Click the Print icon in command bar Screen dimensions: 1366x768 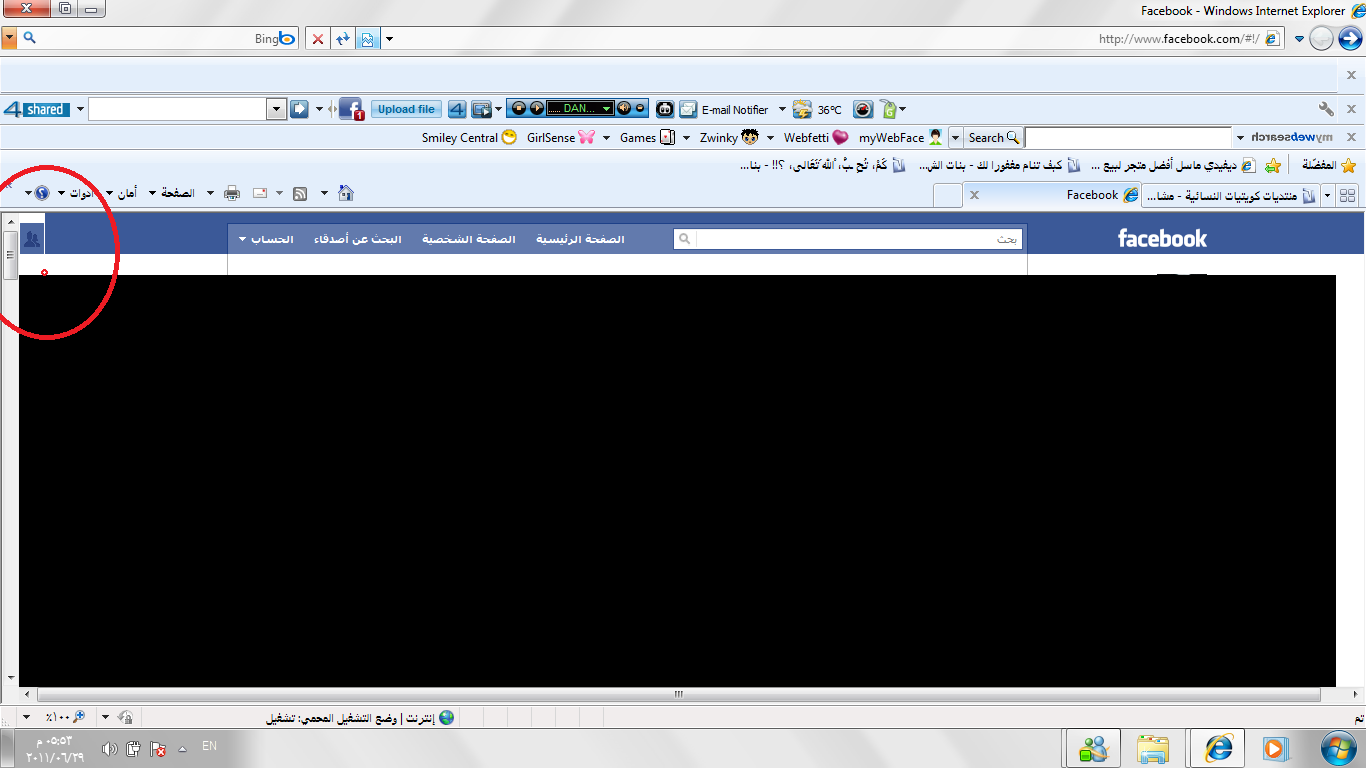(x=232, y=193)
